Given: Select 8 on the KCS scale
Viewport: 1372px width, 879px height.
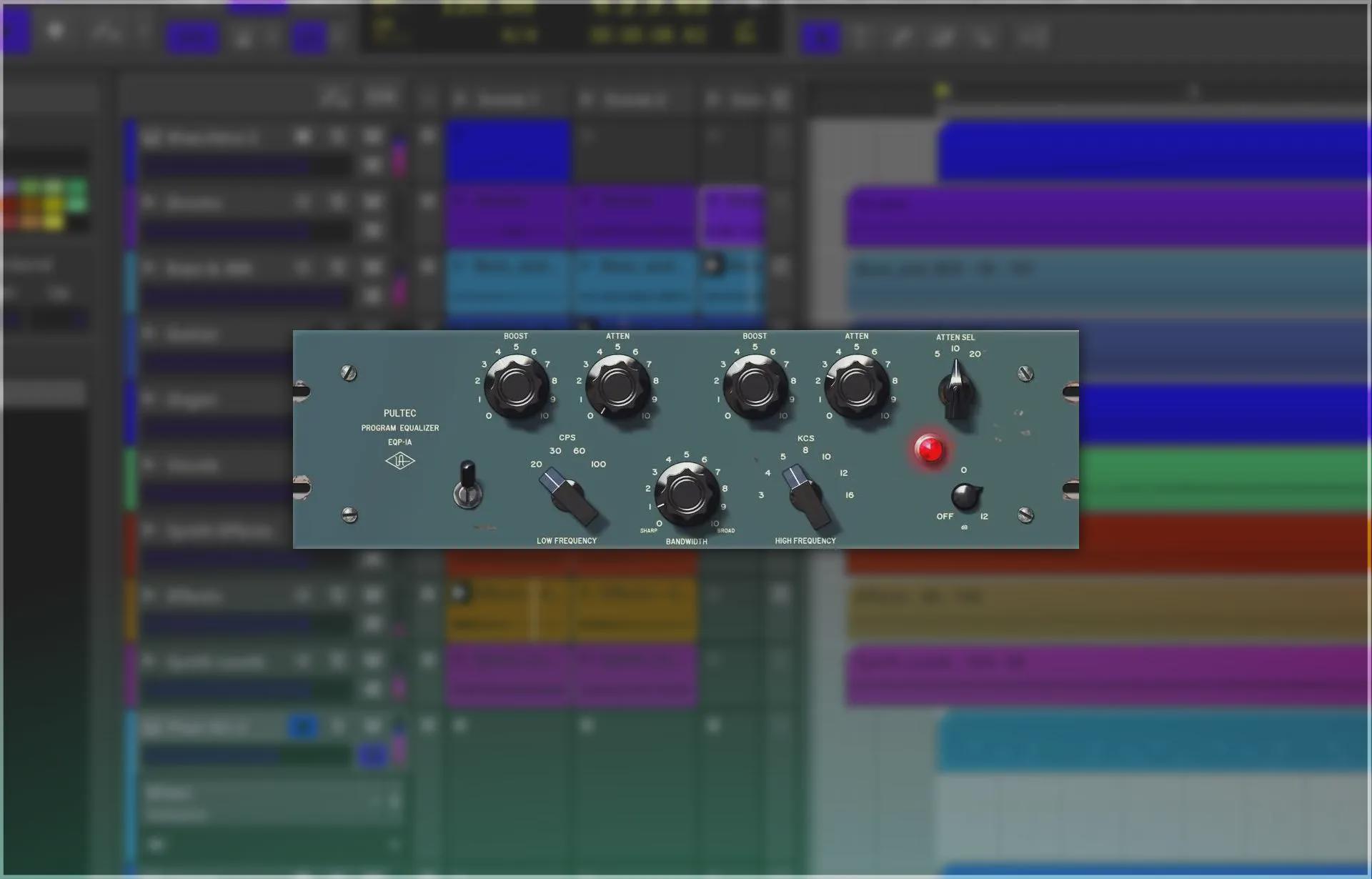Looking at the screenshot, I should click(805, 450).
